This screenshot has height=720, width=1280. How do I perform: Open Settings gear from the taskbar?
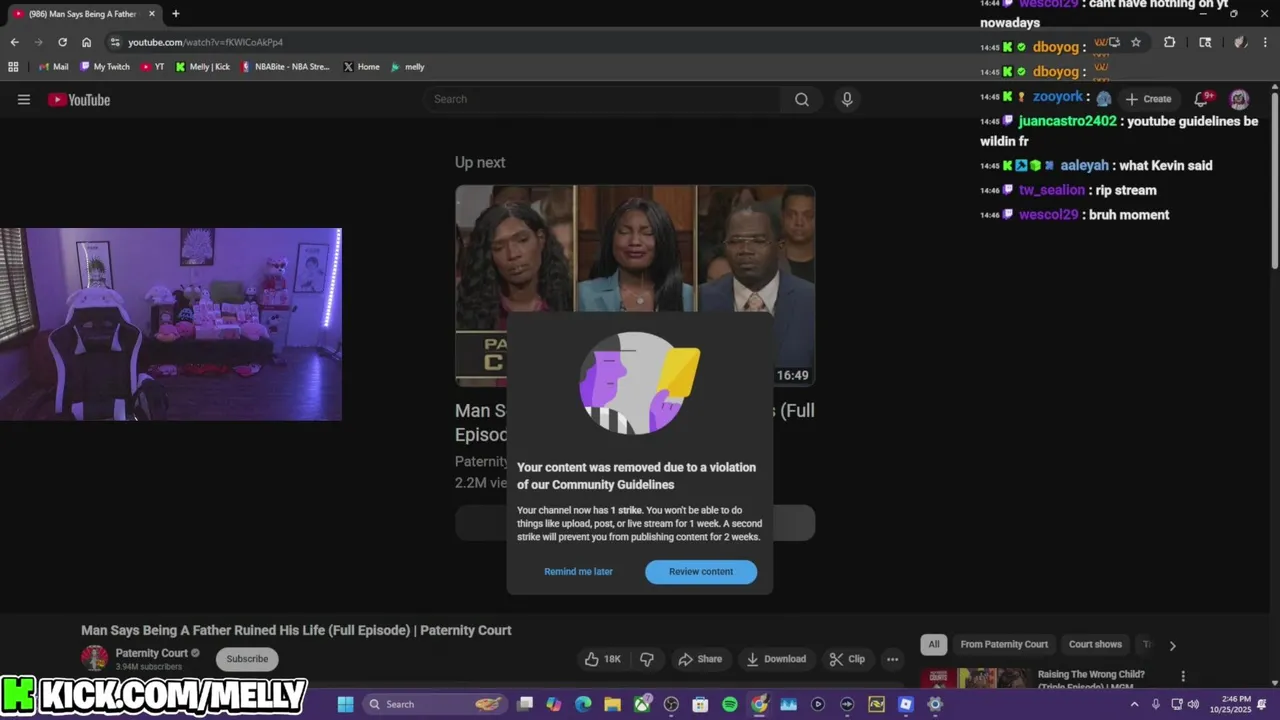935,704
